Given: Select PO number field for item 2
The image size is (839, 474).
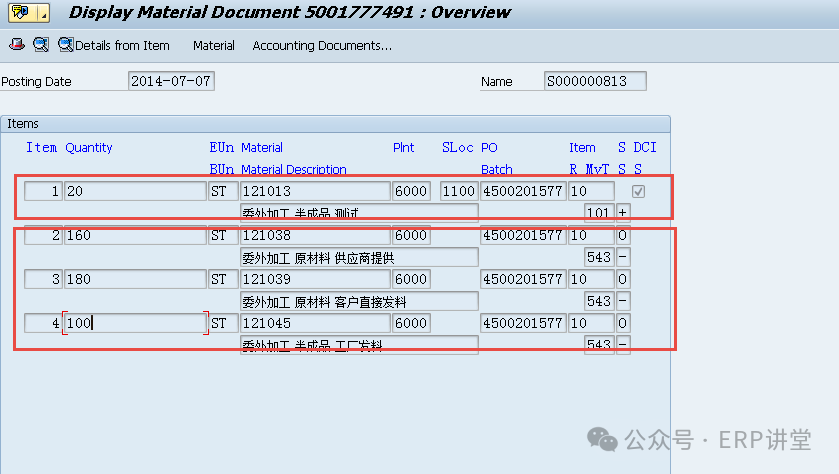Looking at the screenshot, I should pyautogui.click(x=522, y=235).
